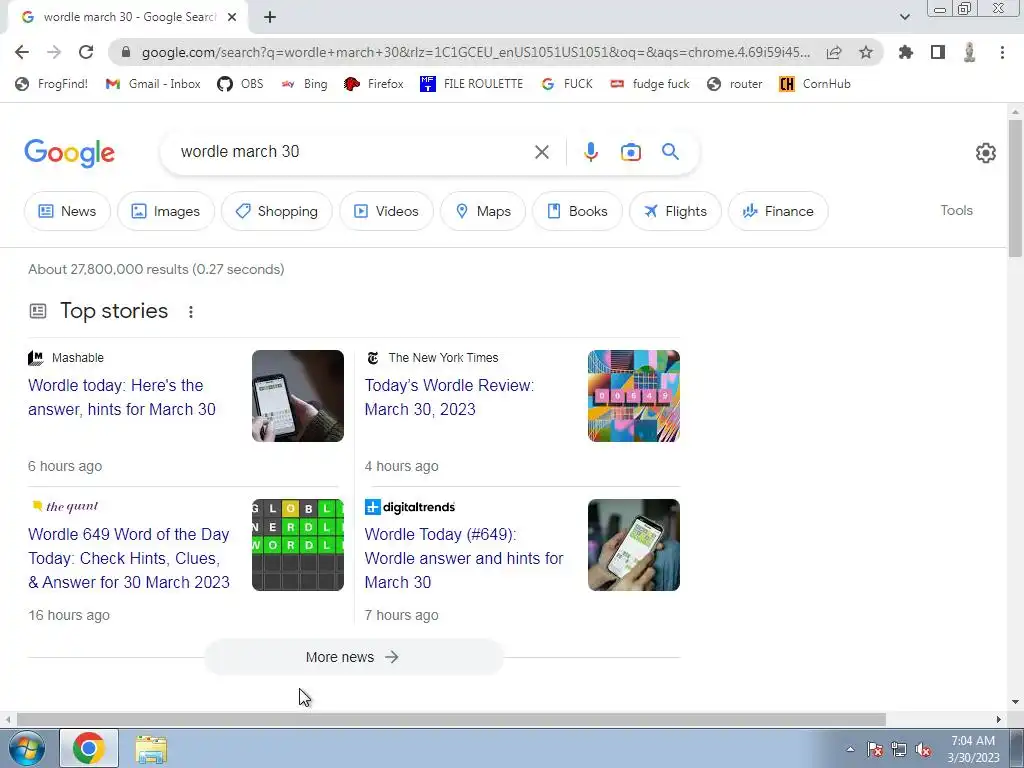Open Google quick settings gear
Screen dimensions: 1024x768
(985, 153)
